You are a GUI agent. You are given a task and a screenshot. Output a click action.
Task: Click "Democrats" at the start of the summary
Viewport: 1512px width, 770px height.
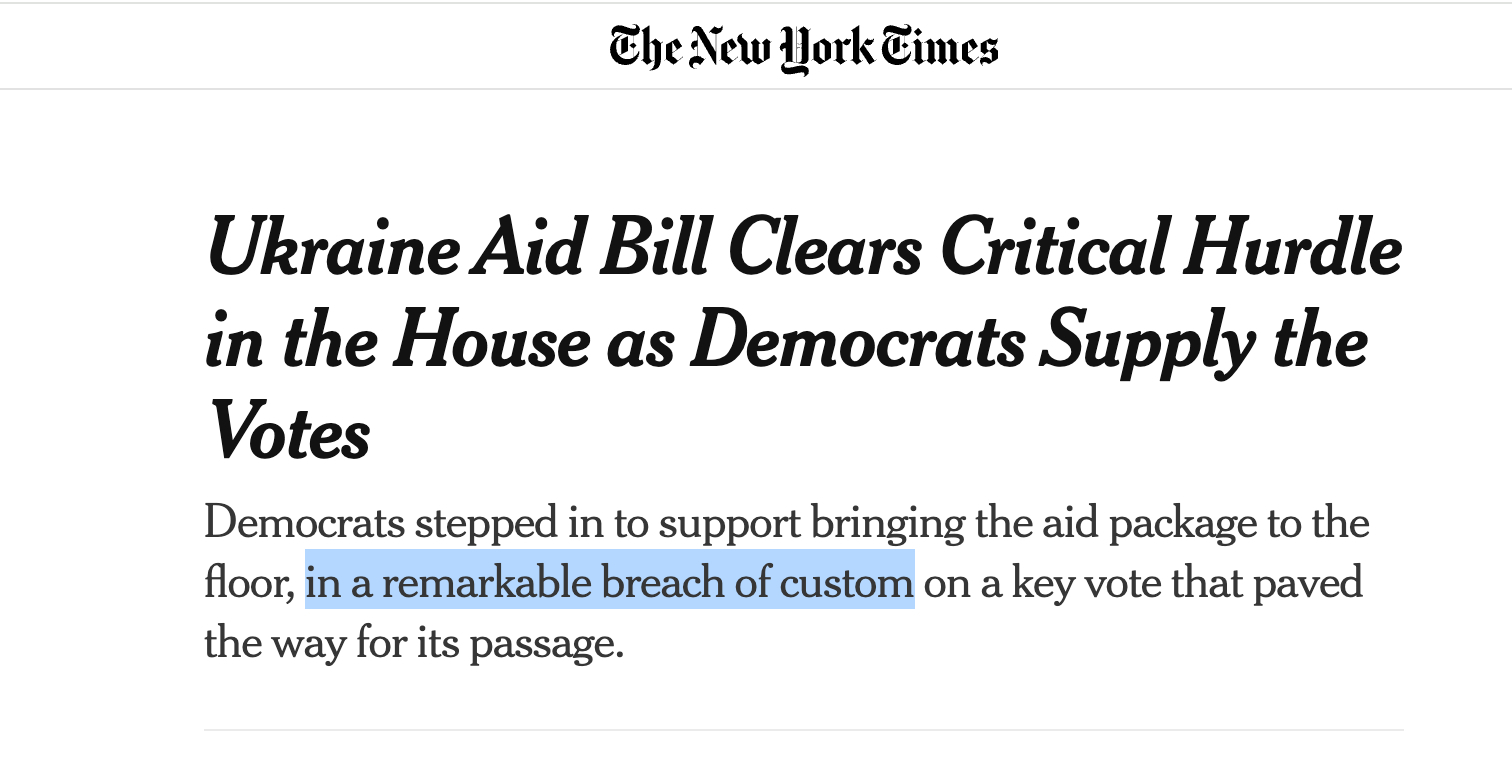tap(304, 522)
